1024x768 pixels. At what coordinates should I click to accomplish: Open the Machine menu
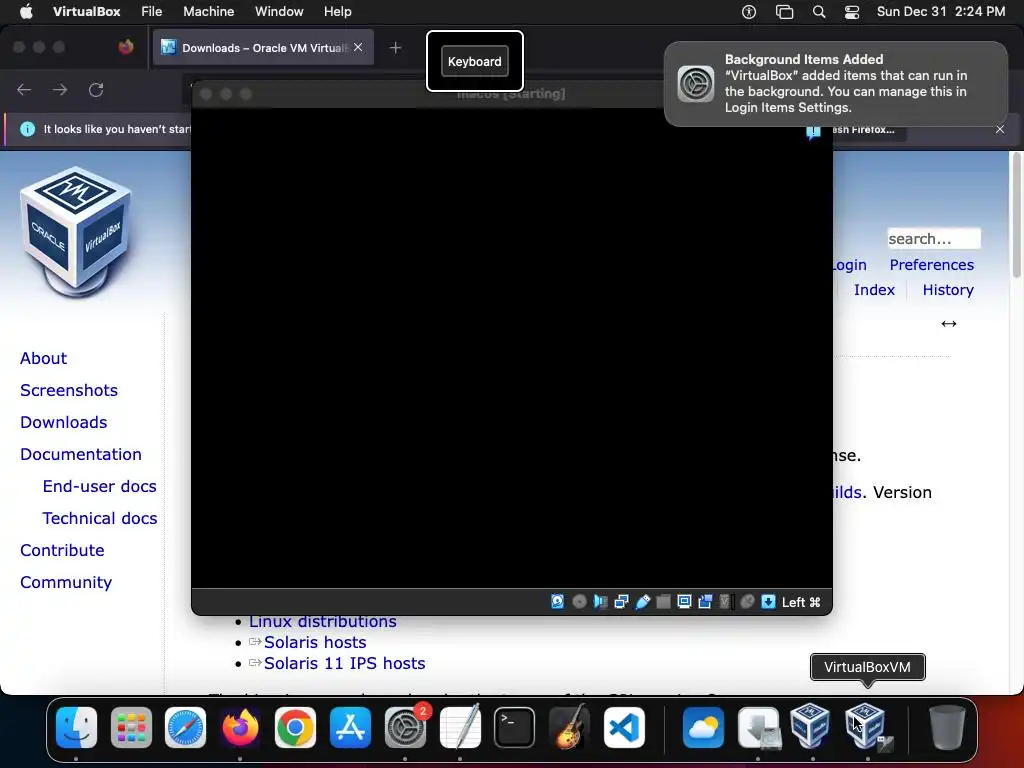coord(208,11)
